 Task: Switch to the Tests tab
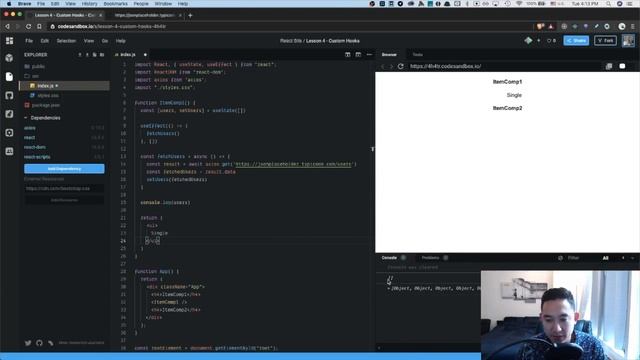(417, 55)
